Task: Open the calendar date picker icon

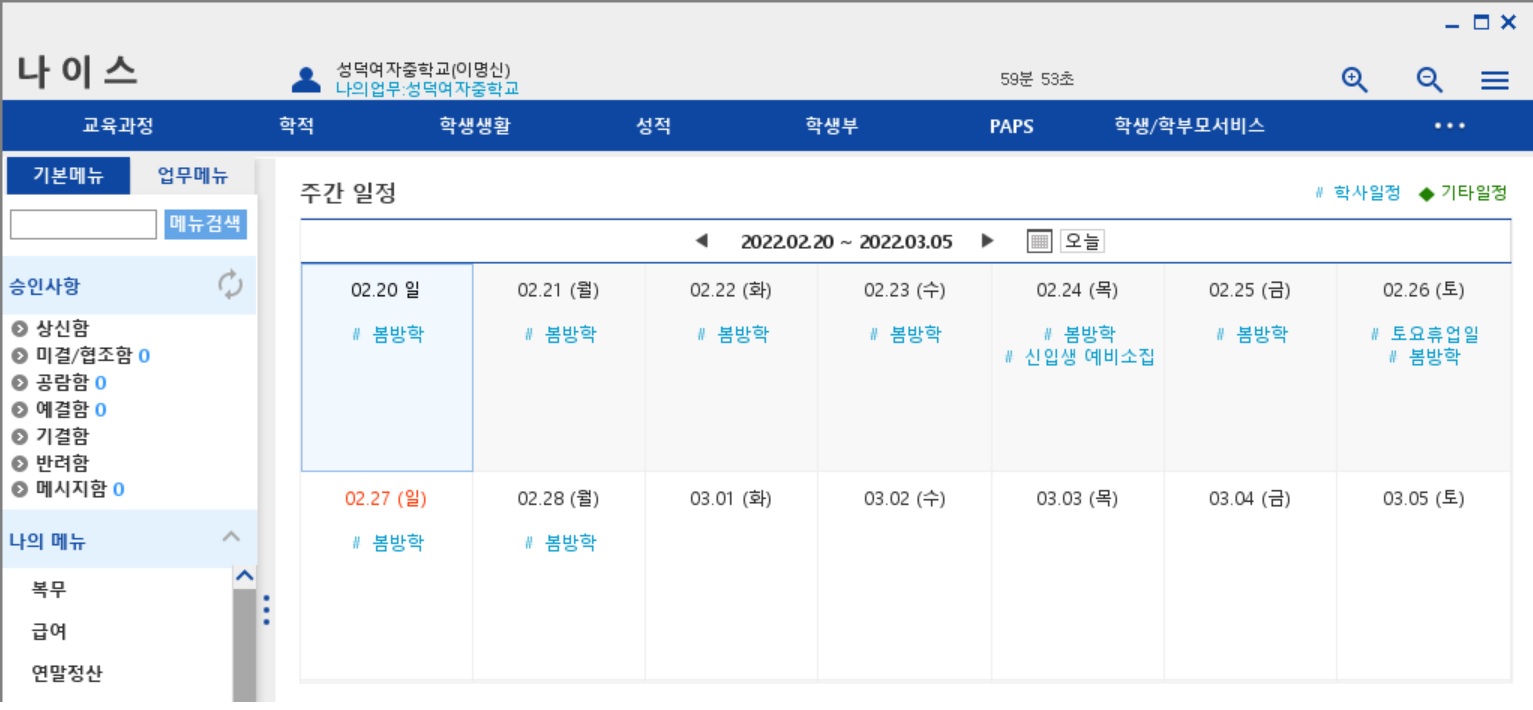Action: pyautogui.click(x=1040, y=241)
